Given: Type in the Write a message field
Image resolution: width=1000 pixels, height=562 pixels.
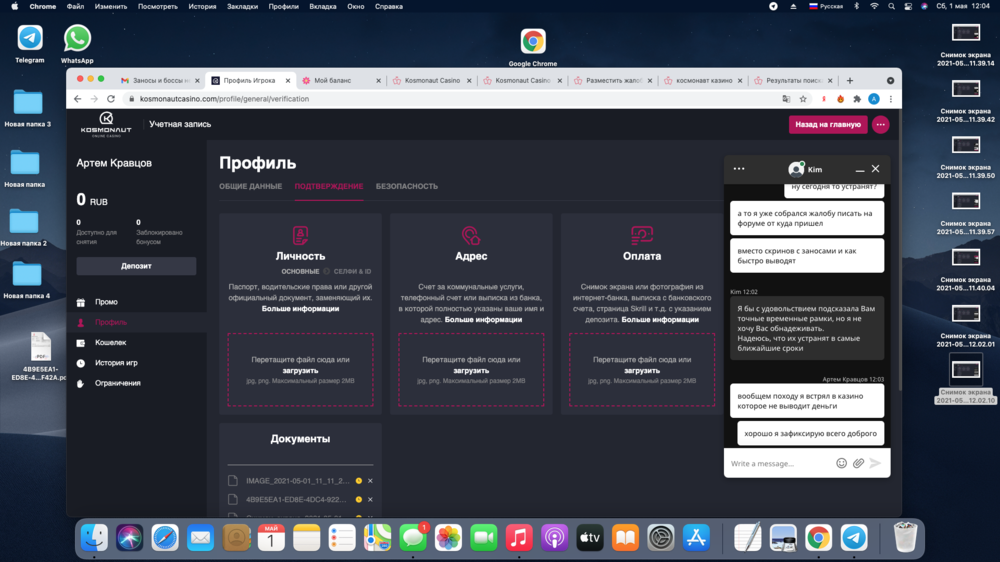Looking at the screenshot, I should coord(778,463).
